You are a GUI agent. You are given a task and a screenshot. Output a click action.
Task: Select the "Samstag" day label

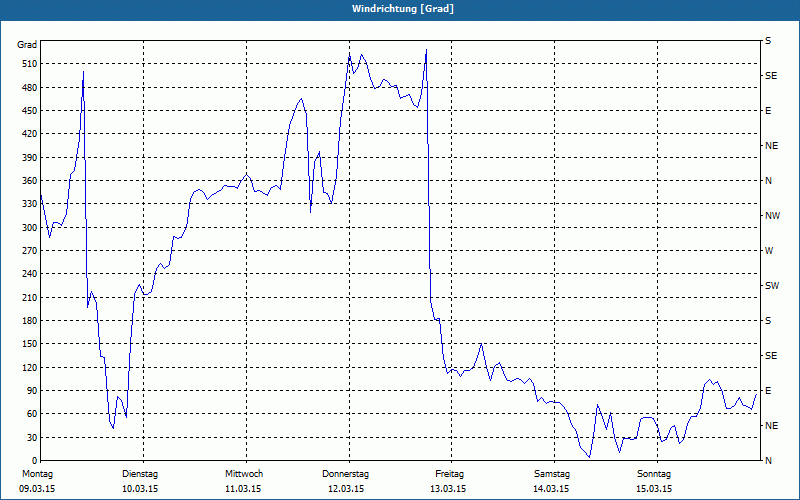(x=552, y=474)
